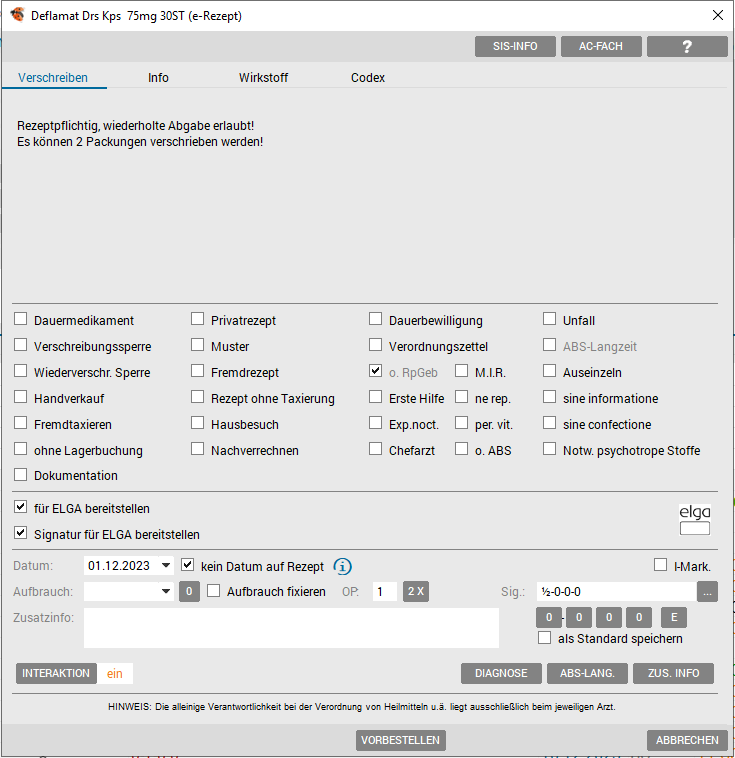Check Dokumentation checkbox
This screenshot has height=758, width=735.
pyautogui.click(x=20, y=475)
